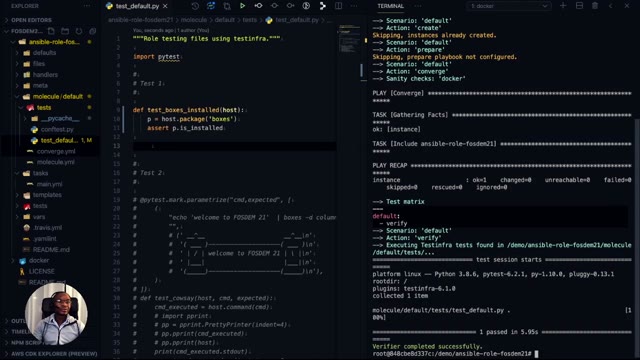
Task: Open the docker terminal selector dropdown
Action: [509, 6]
